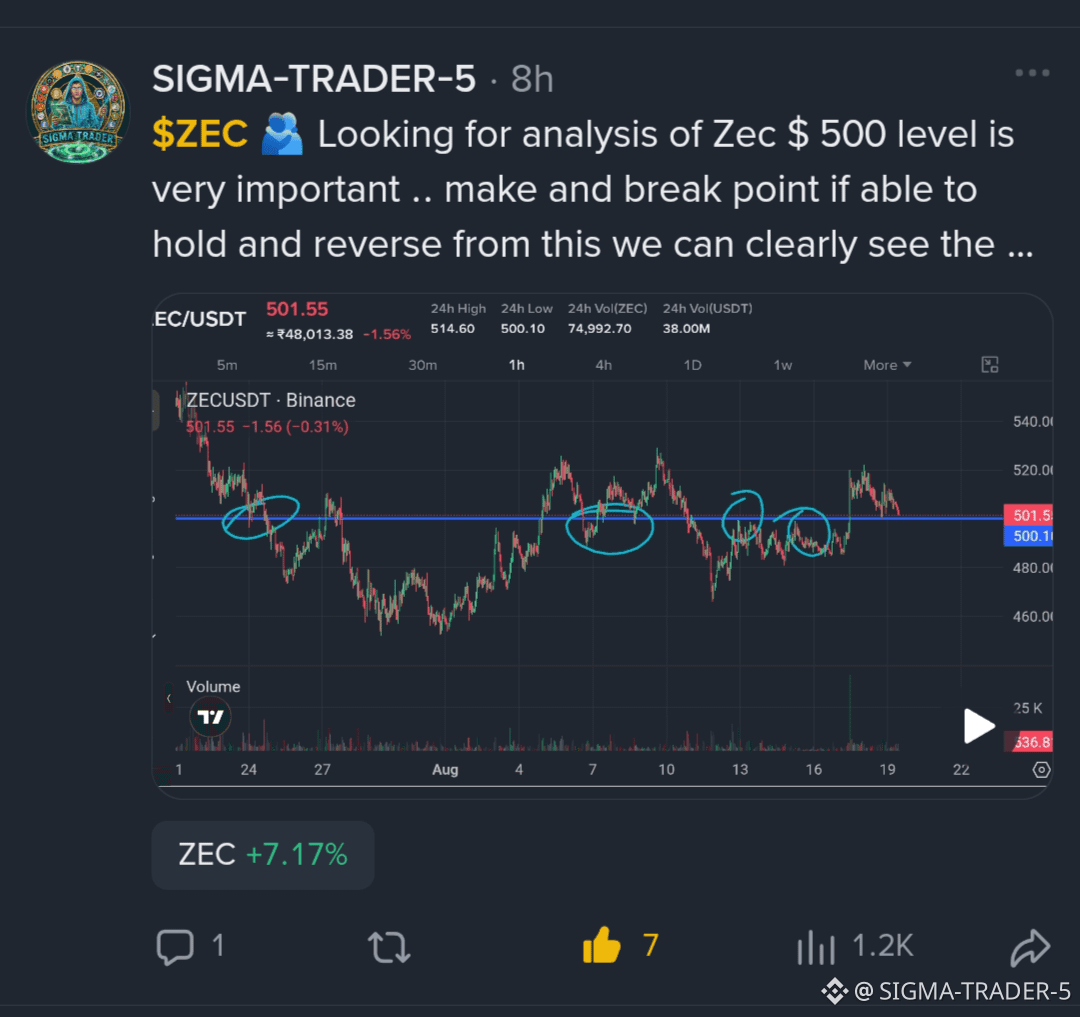Viewport: 1080px width, 1017px height.
Task: Like the post with thumbs-up icon
Action: click(602, 945)
